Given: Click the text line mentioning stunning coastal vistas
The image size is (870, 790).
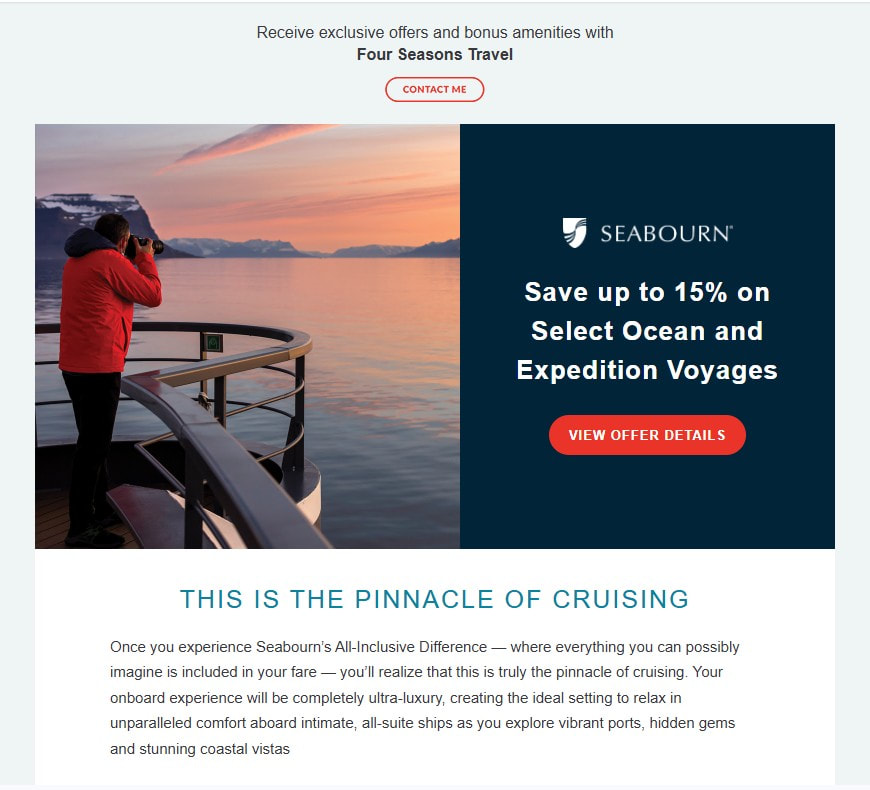Looking at the screenshot, I should pyautogui.click(x=200, y=749).
